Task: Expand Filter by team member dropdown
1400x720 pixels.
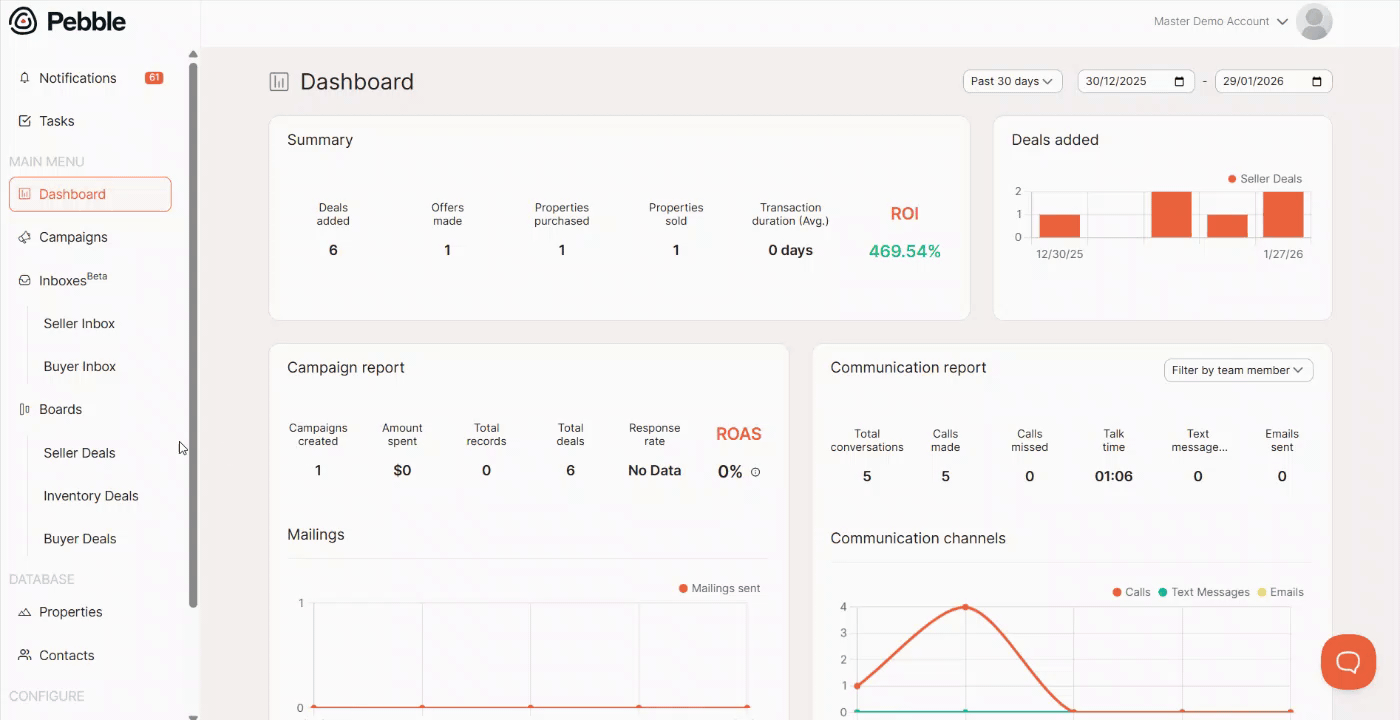Action: (x=1238, y=370)
